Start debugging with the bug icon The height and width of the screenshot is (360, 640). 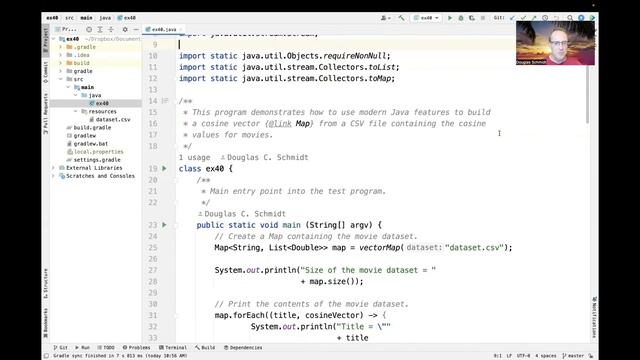[461, 18]
